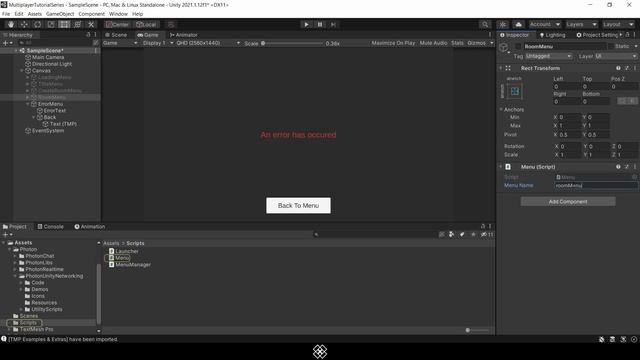Toggle Mute Audio in Game view
This screenshot has height=360, width=640.
[433, 43]
